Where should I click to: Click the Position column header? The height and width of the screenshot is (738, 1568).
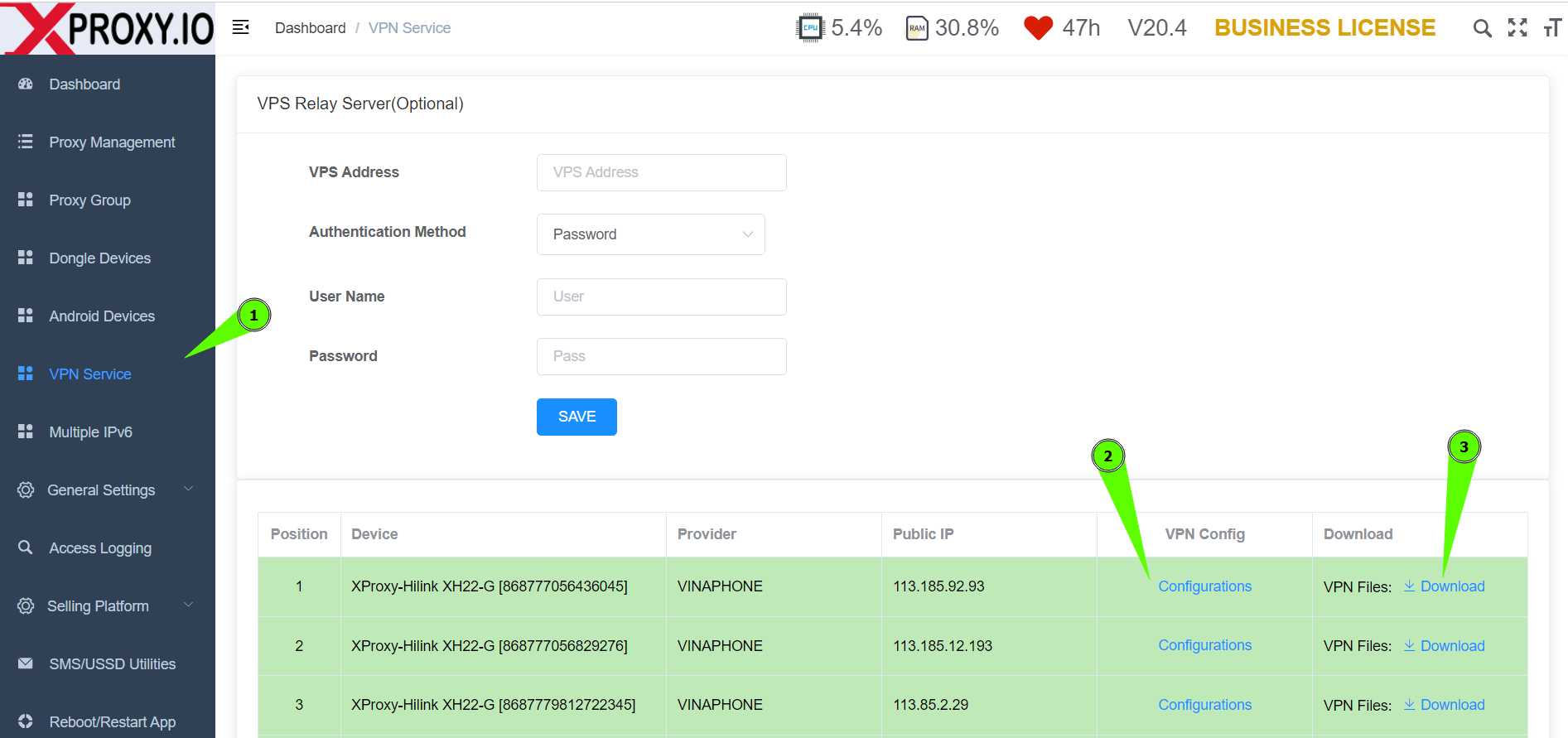click(299, 534)
